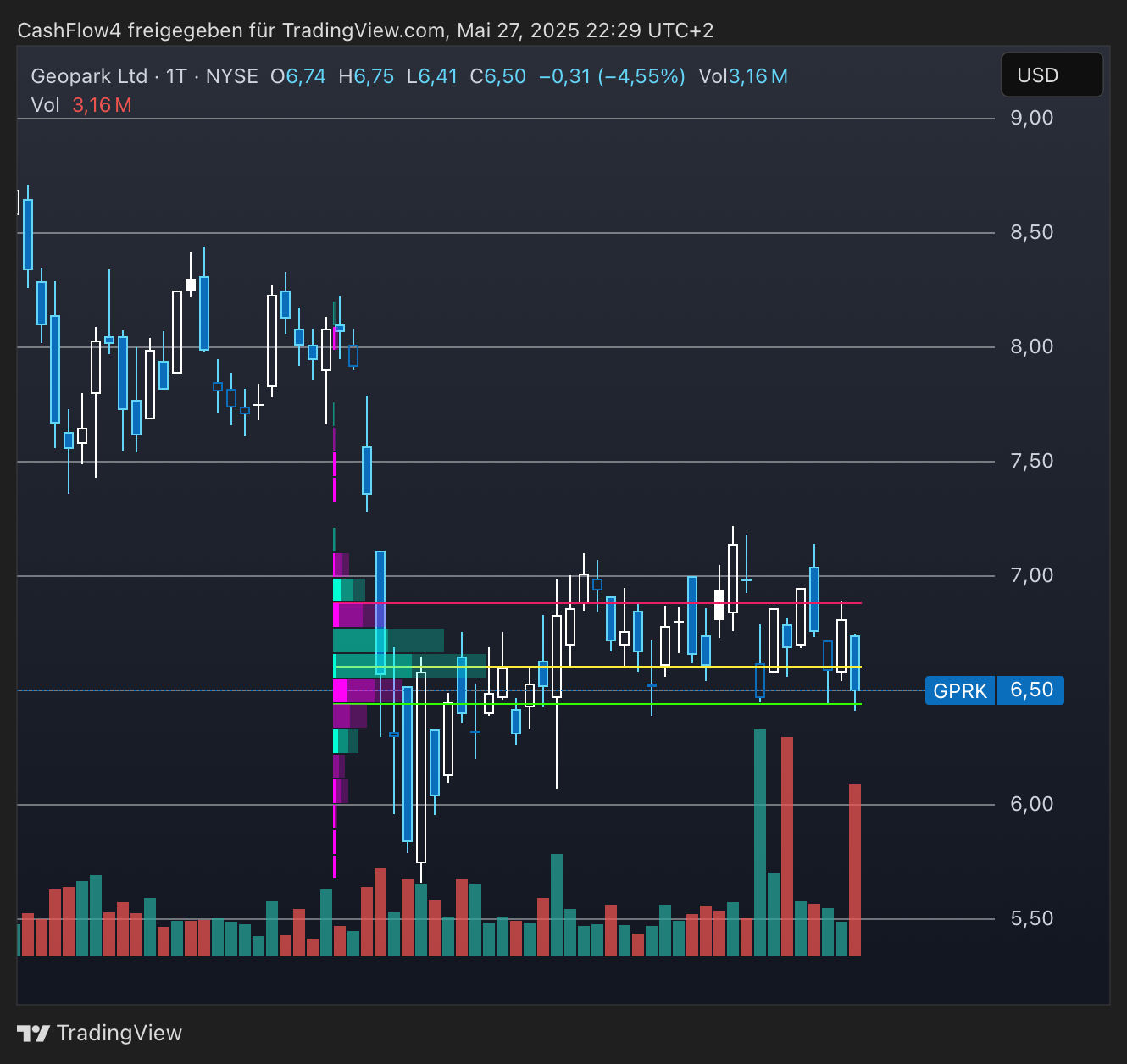Screen dimensions: 1127x1064
Task: Click the close value C6,50
Action: click(x=498, y=76)
